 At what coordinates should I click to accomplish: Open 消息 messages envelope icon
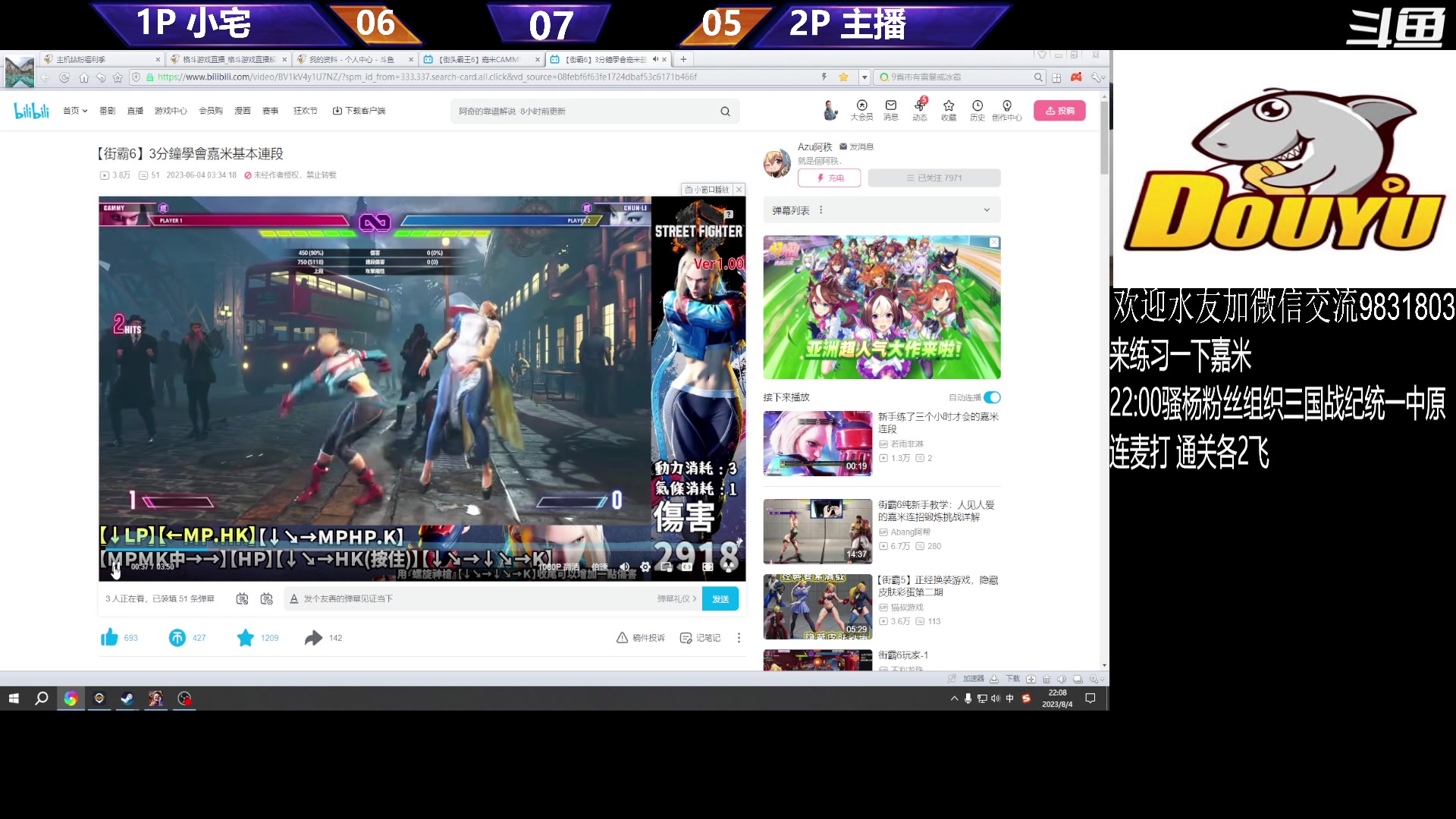point(891,110)
